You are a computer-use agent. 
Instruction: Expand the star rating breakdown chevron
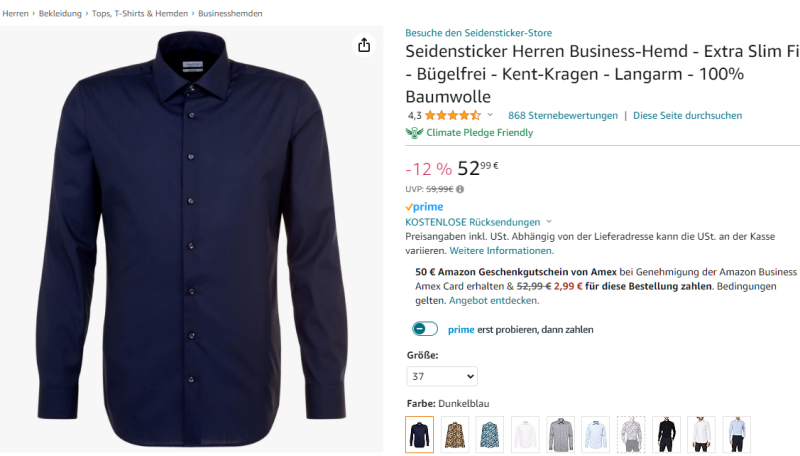point(490,115)
